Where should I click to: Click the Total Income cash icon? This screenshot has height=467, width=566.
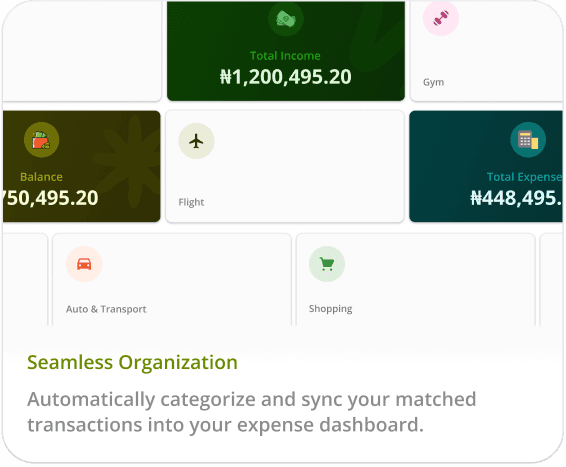point(286,19)
